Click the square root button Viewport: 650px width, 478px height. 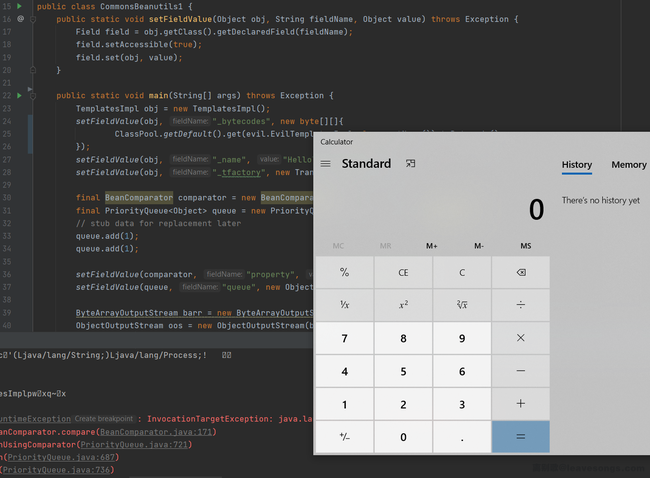461,305
